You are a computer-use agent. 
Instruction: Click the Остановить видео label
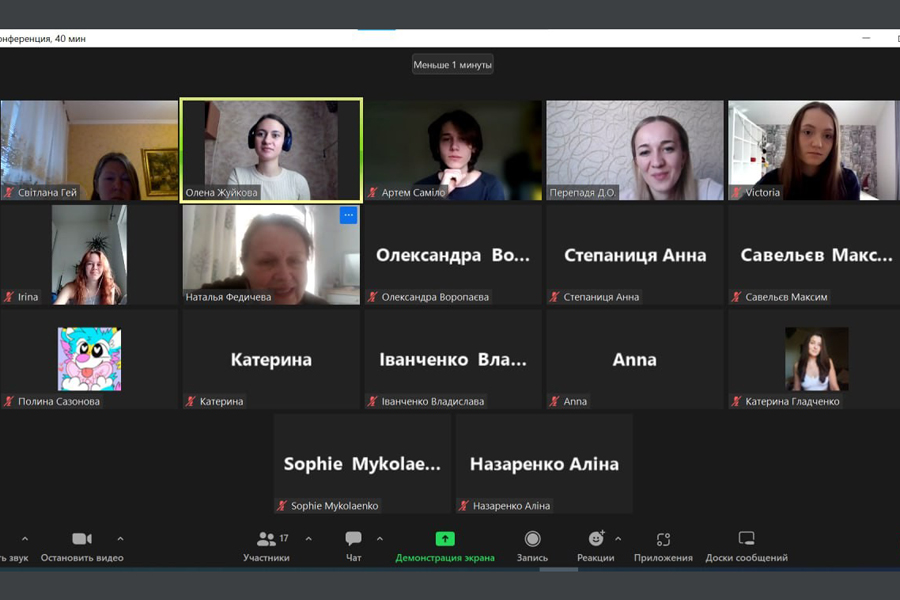click(82, 558)
